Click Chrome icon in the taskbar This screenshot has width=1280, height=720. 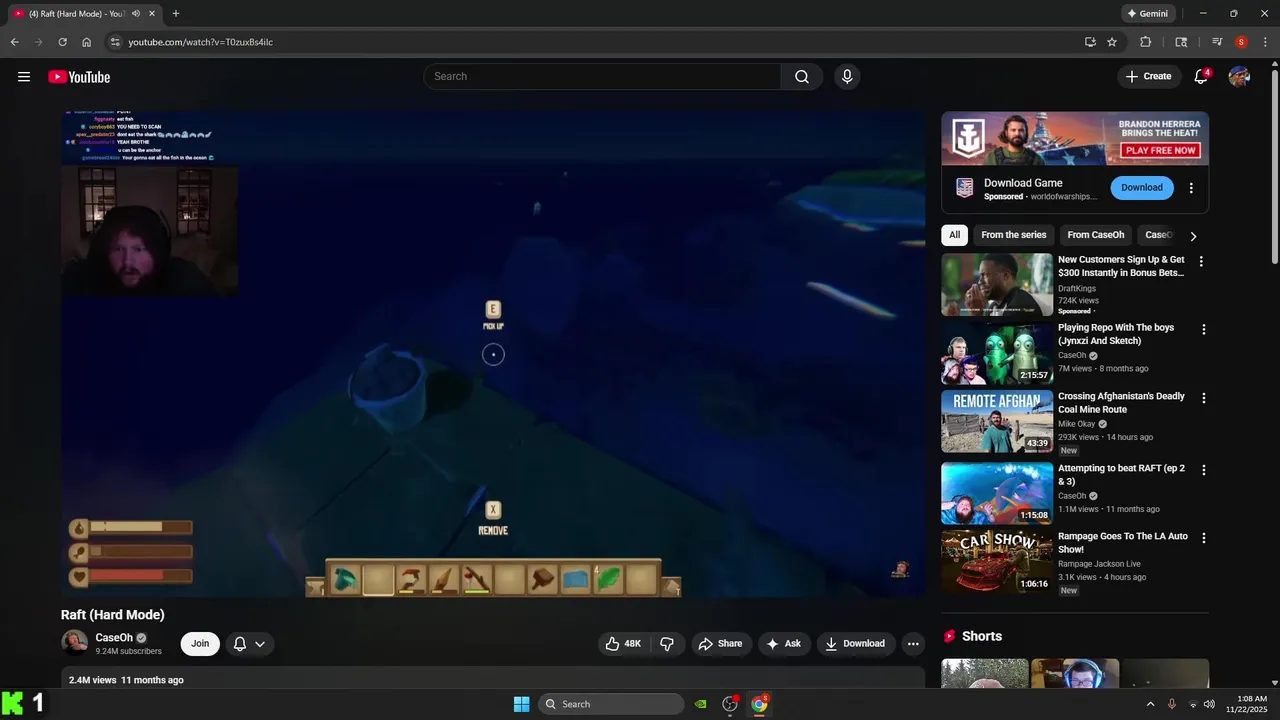tap(759, 704)
